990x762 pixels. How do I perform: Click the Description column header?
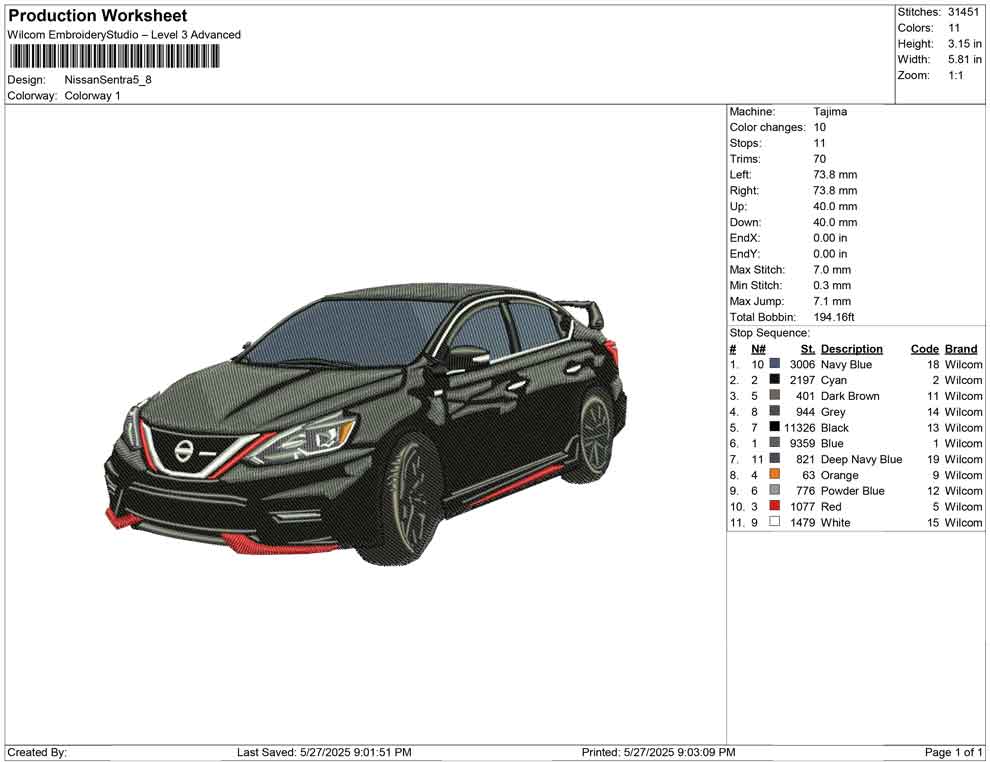(851, 348)
